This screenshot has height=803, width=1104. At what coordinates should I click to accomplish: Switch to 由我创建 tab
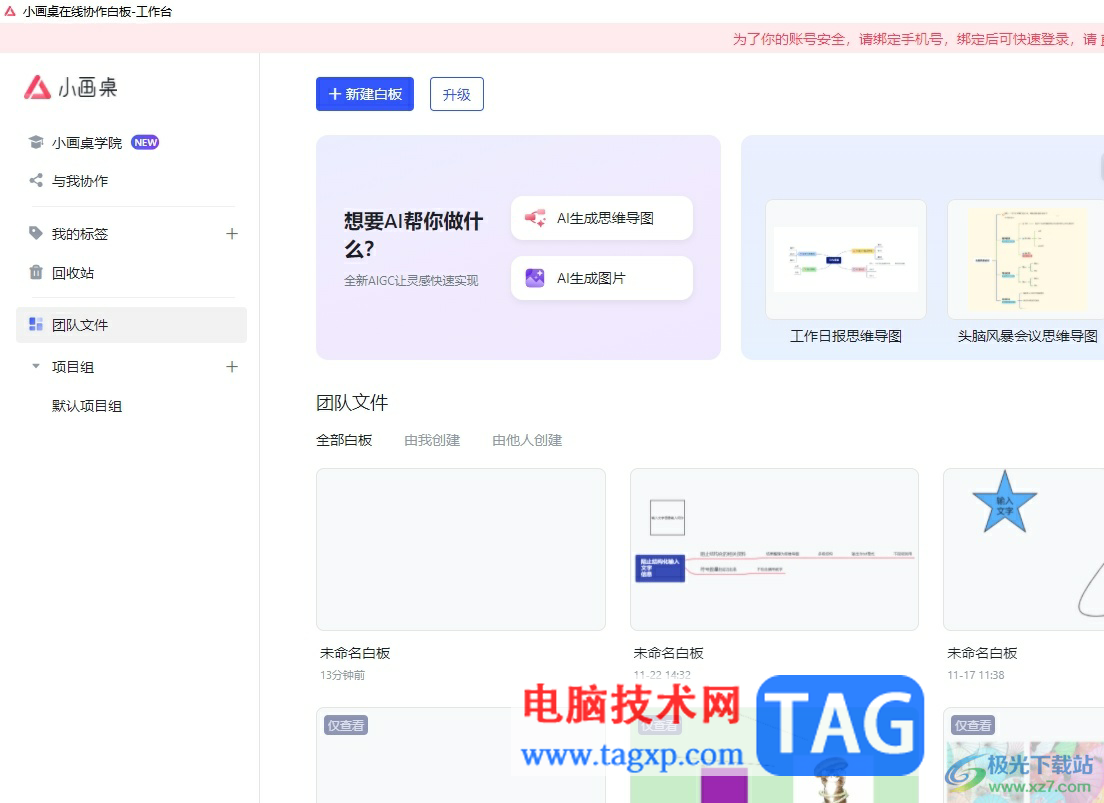point(432,440)
